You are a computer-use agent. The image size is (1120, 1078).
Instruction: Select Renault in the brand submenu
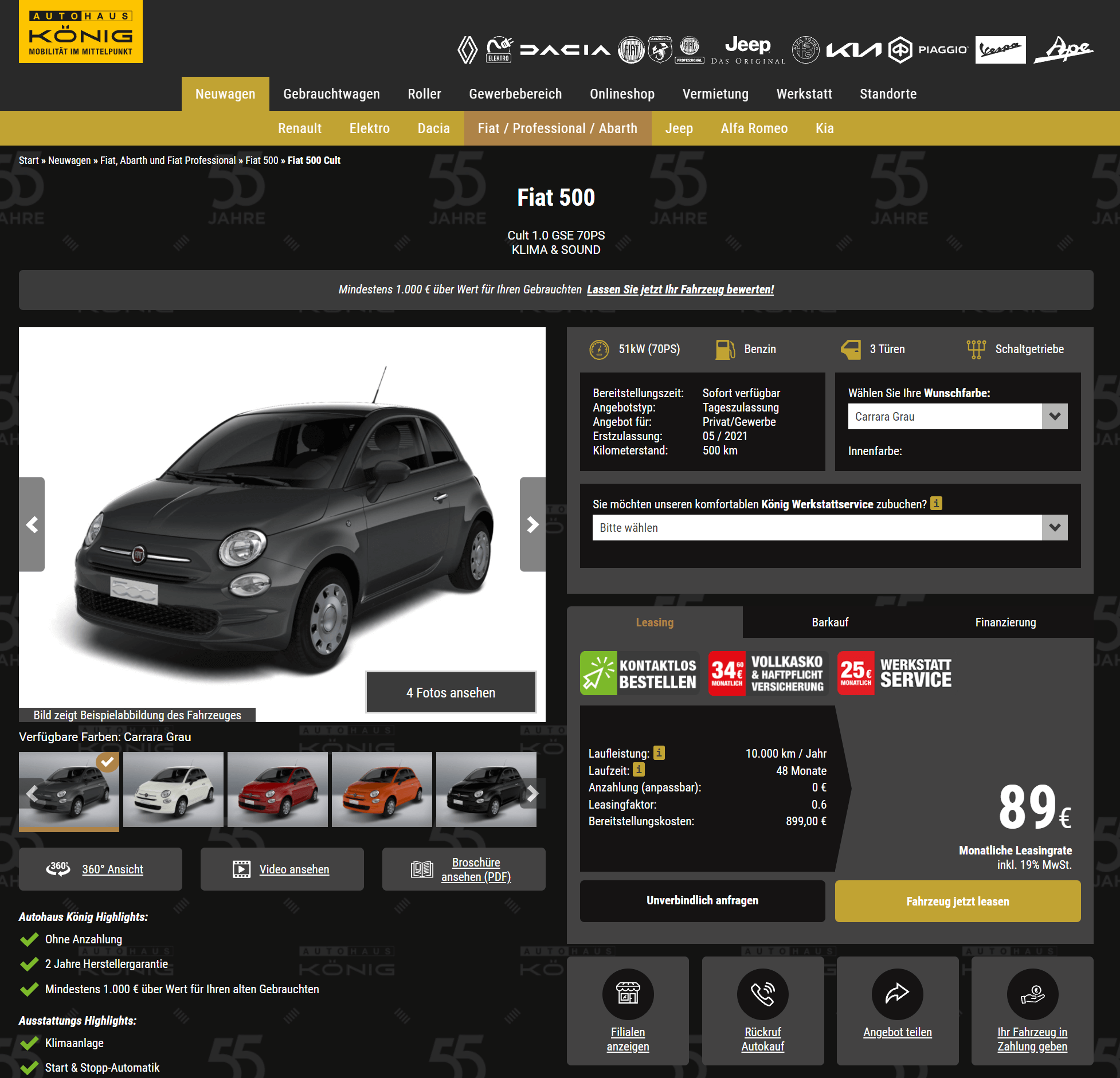300,128
